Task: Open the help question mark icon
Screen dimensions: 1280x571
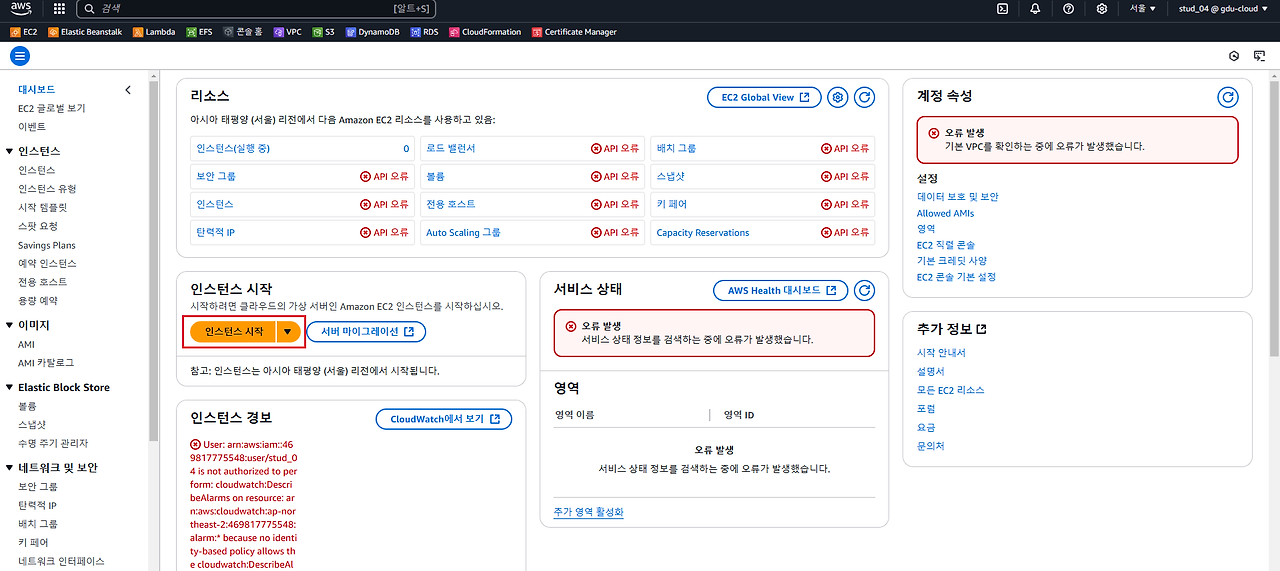Action: [x=1069, y=8]
